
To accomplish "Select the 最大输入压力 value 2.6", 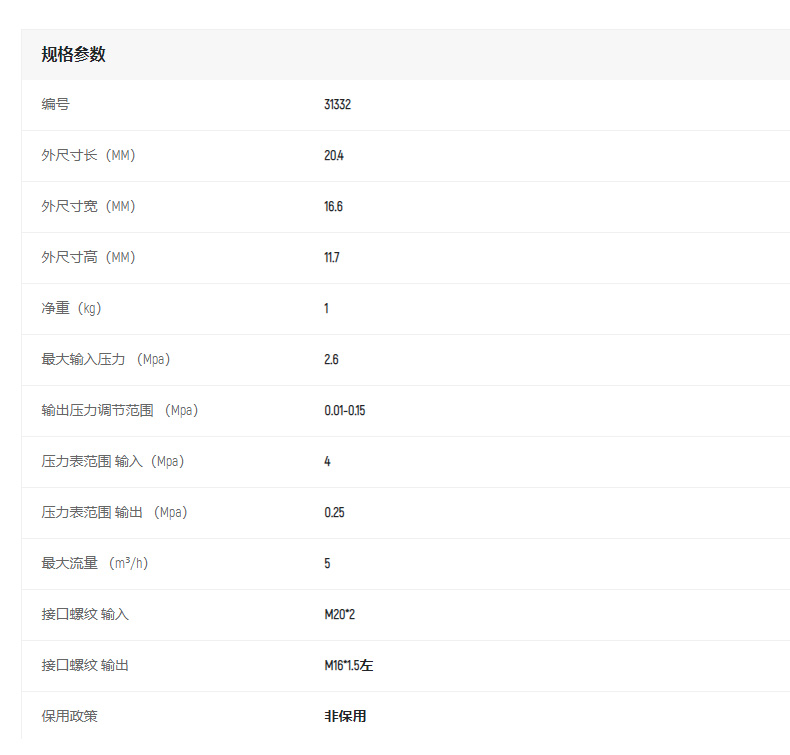I will click(x=331, y=359).
